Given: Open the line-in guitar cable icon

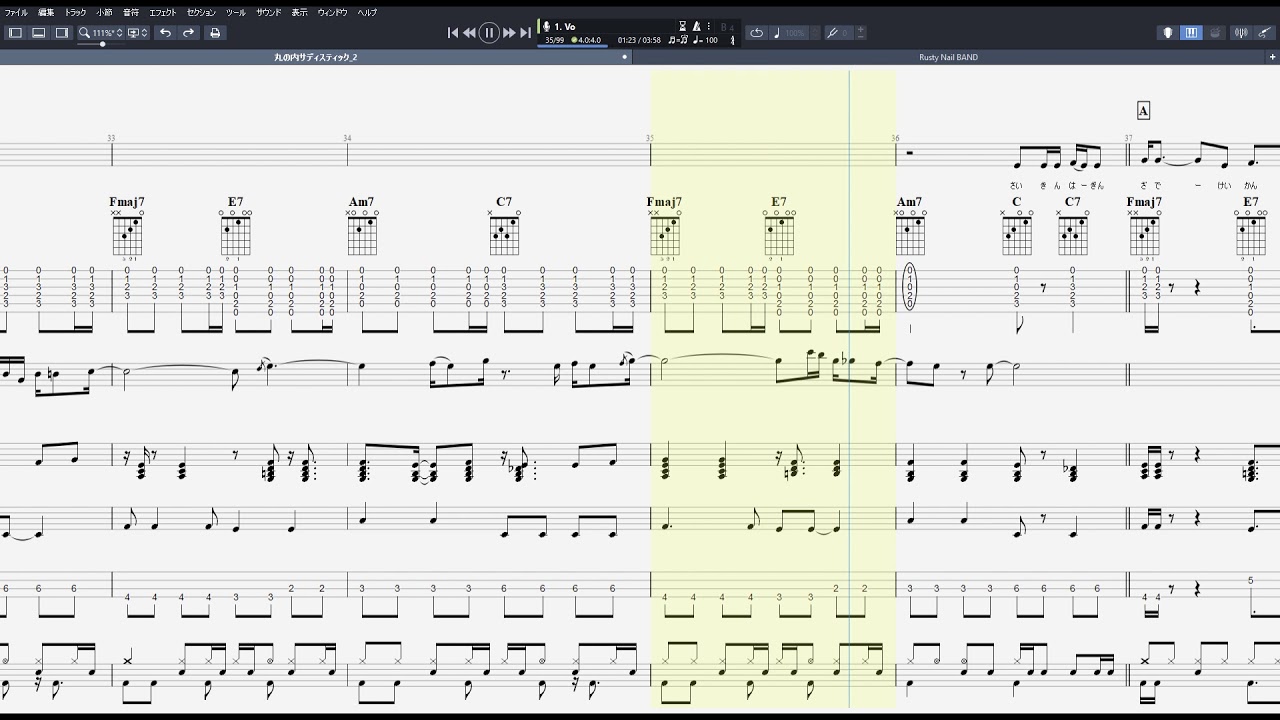Looking at the screenshot, I should [x=1264, y=33].
